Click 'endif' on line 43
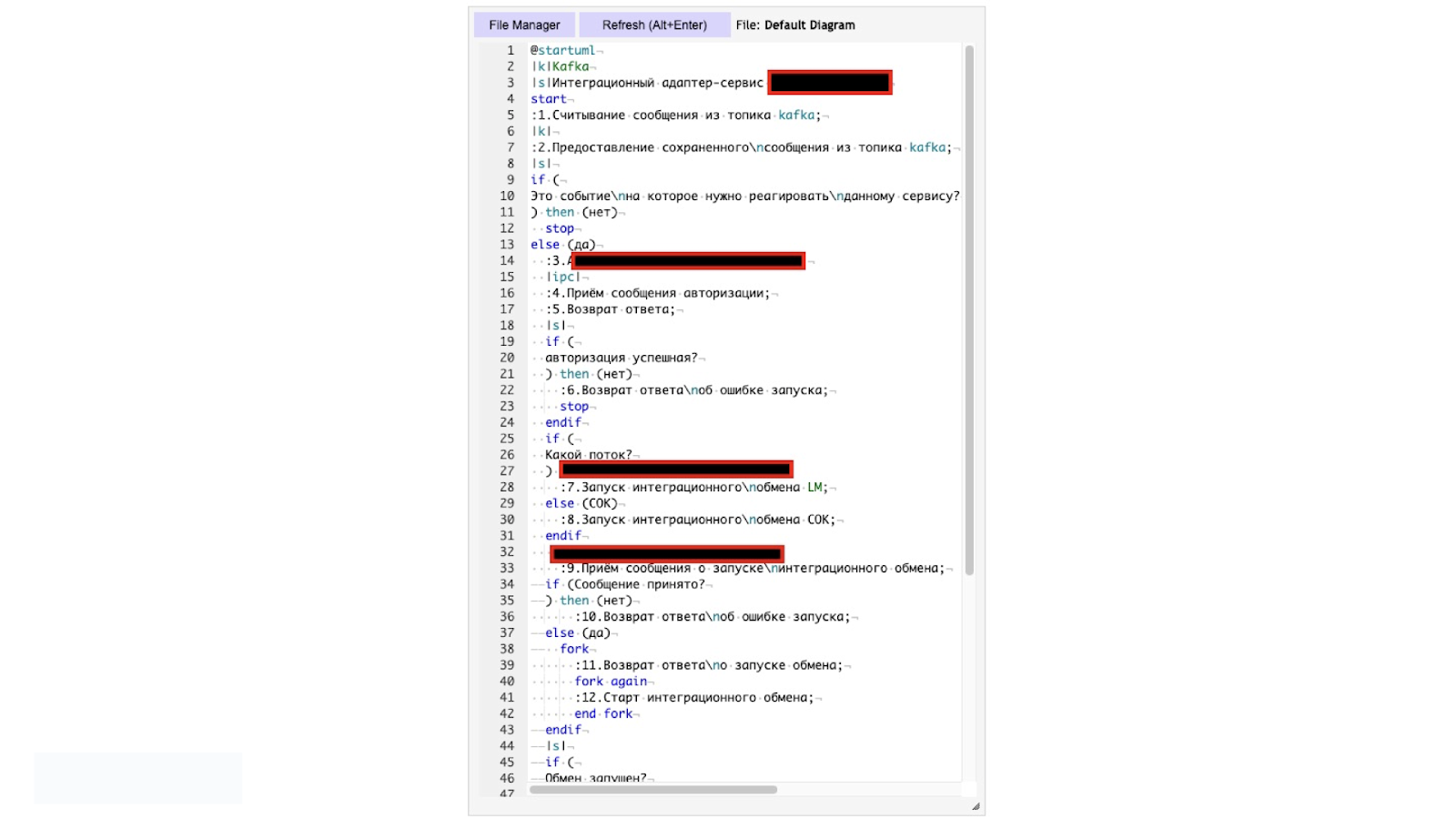 pos(563,731)
